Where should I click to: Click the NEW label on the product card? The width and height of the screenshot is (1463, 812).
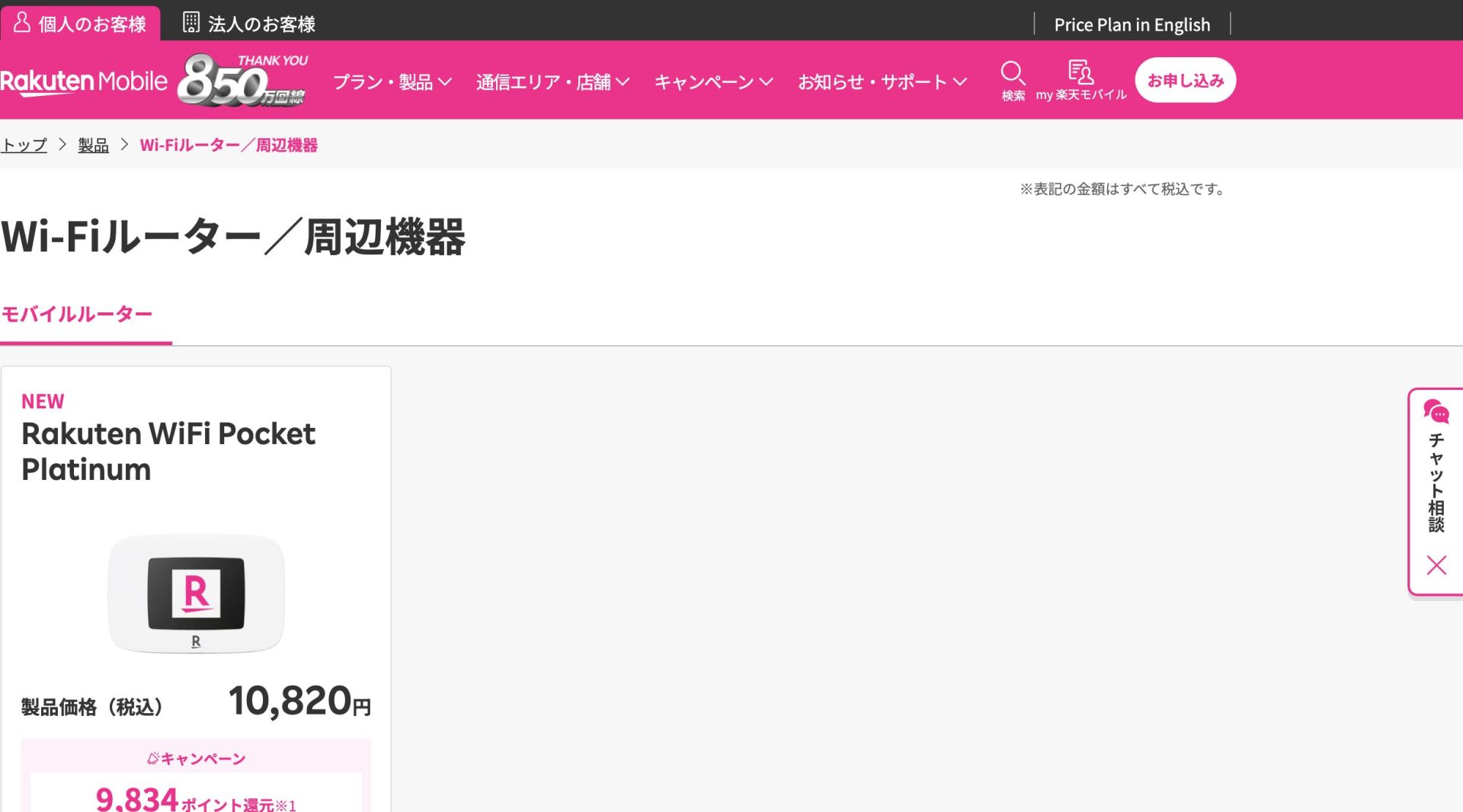coord(43,401)
